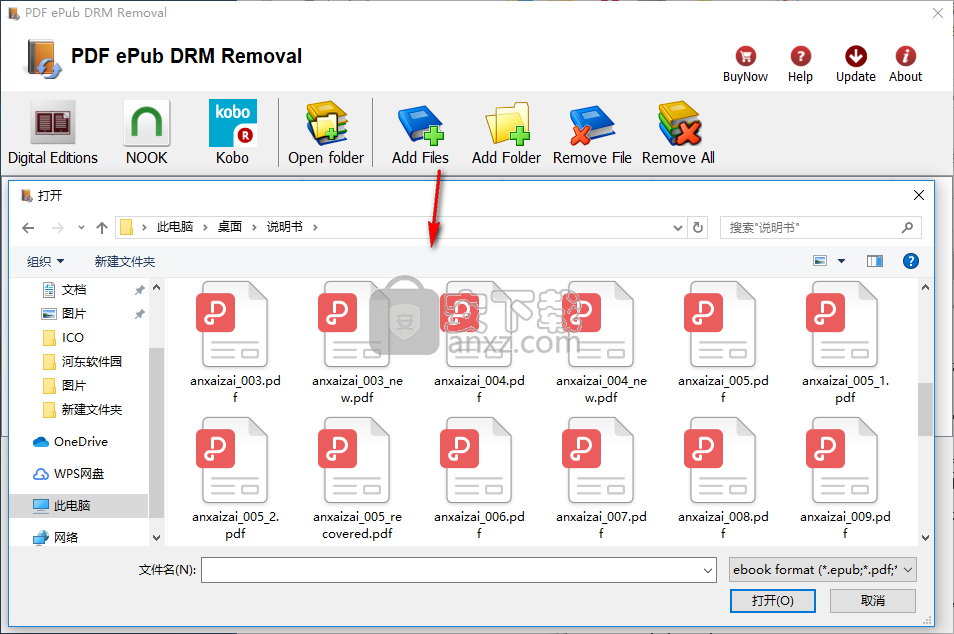Expand the view options dropdown arrow
Viewport: 954px width, 634px height.
841,261
